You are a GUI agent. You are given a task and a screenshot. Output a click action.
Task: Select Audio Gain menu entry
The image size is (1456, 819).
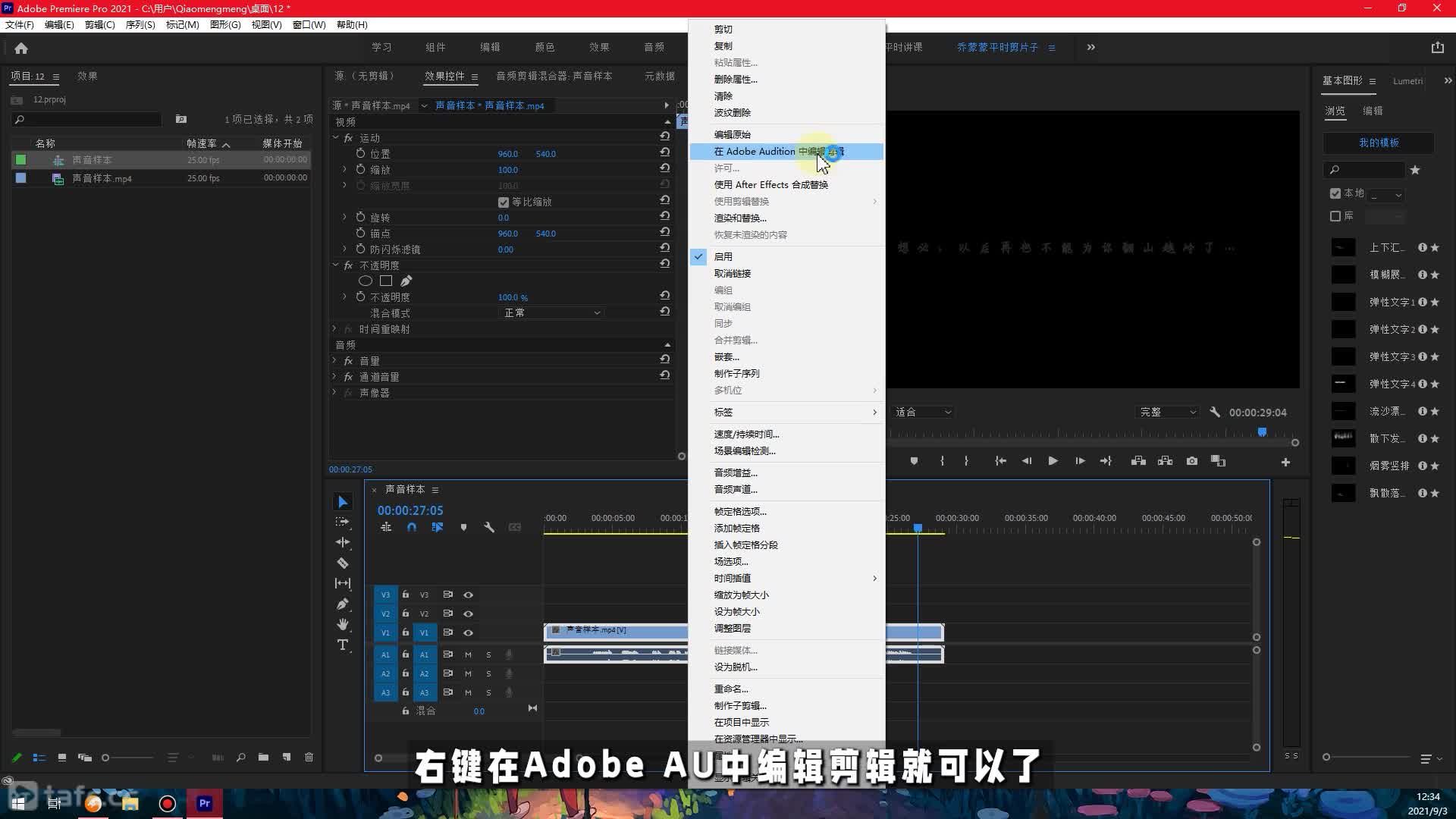click(786, 473)
